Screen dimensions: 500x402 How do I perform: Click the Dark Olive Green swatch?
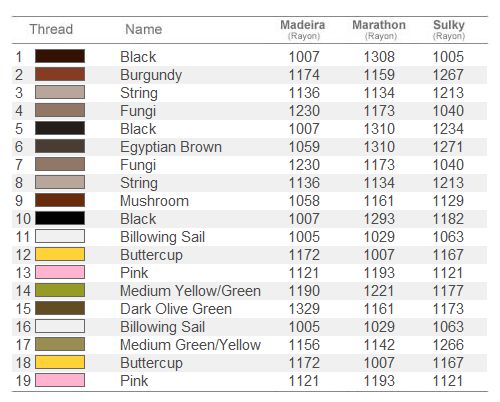pos(60,308)
